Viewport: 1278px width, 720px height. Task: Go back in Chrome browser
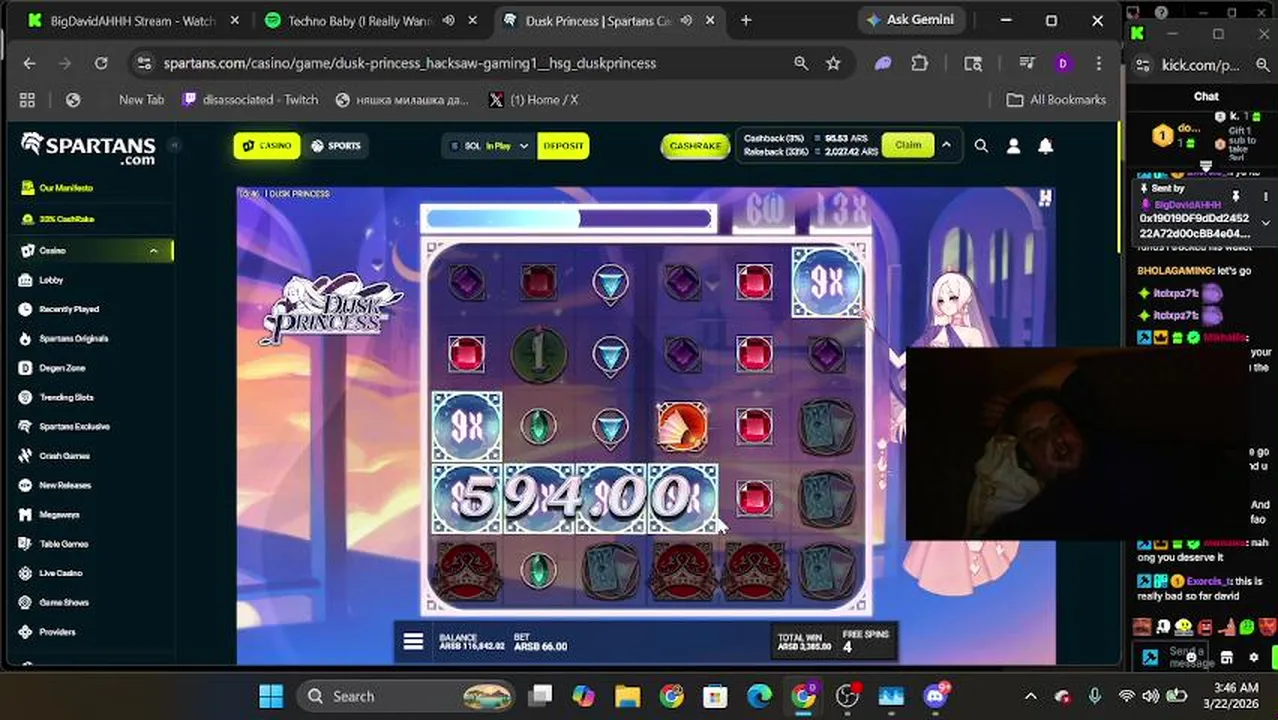coord(29,63)
